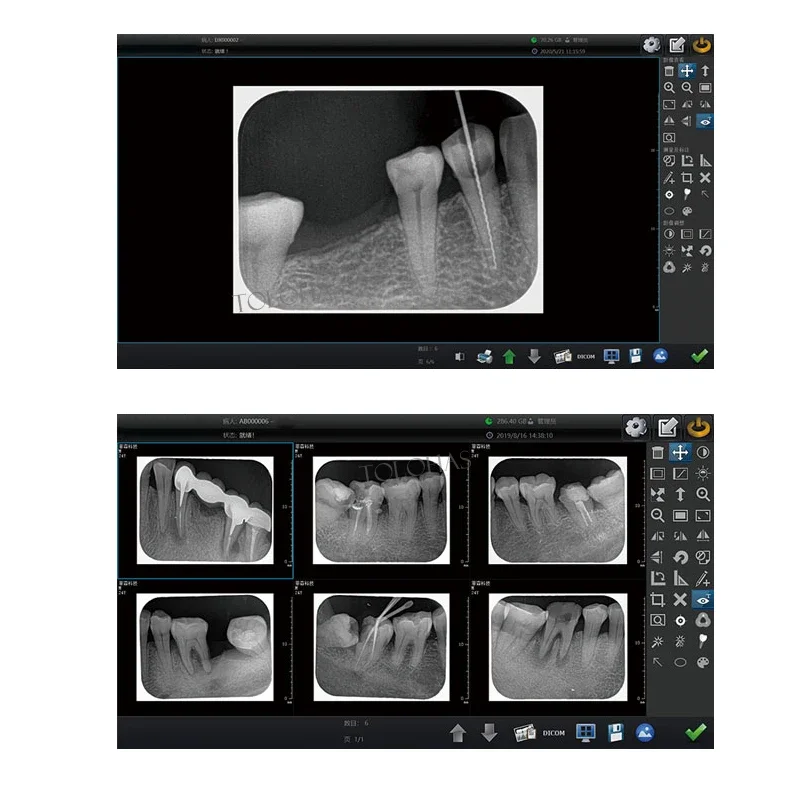Viewport: 800px width, 800px height.
Task: Open color palette tool in upper window
Action: (x=687, y=211)
